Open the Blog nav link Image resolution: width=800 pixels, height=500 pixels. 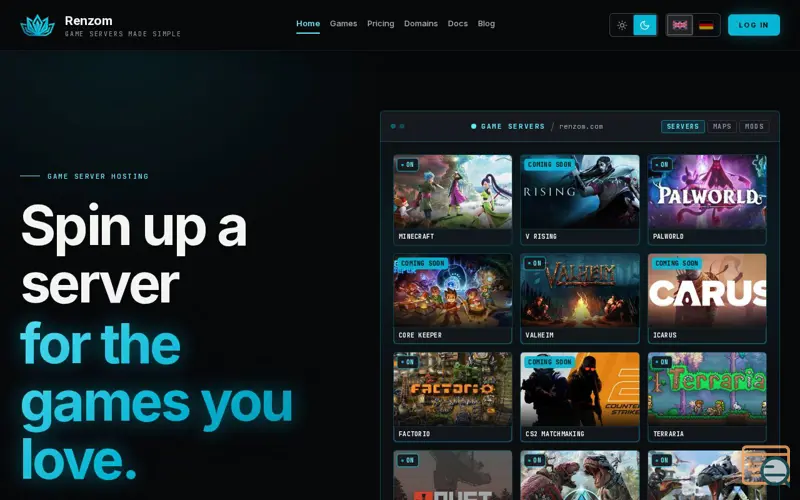point(486,23)
